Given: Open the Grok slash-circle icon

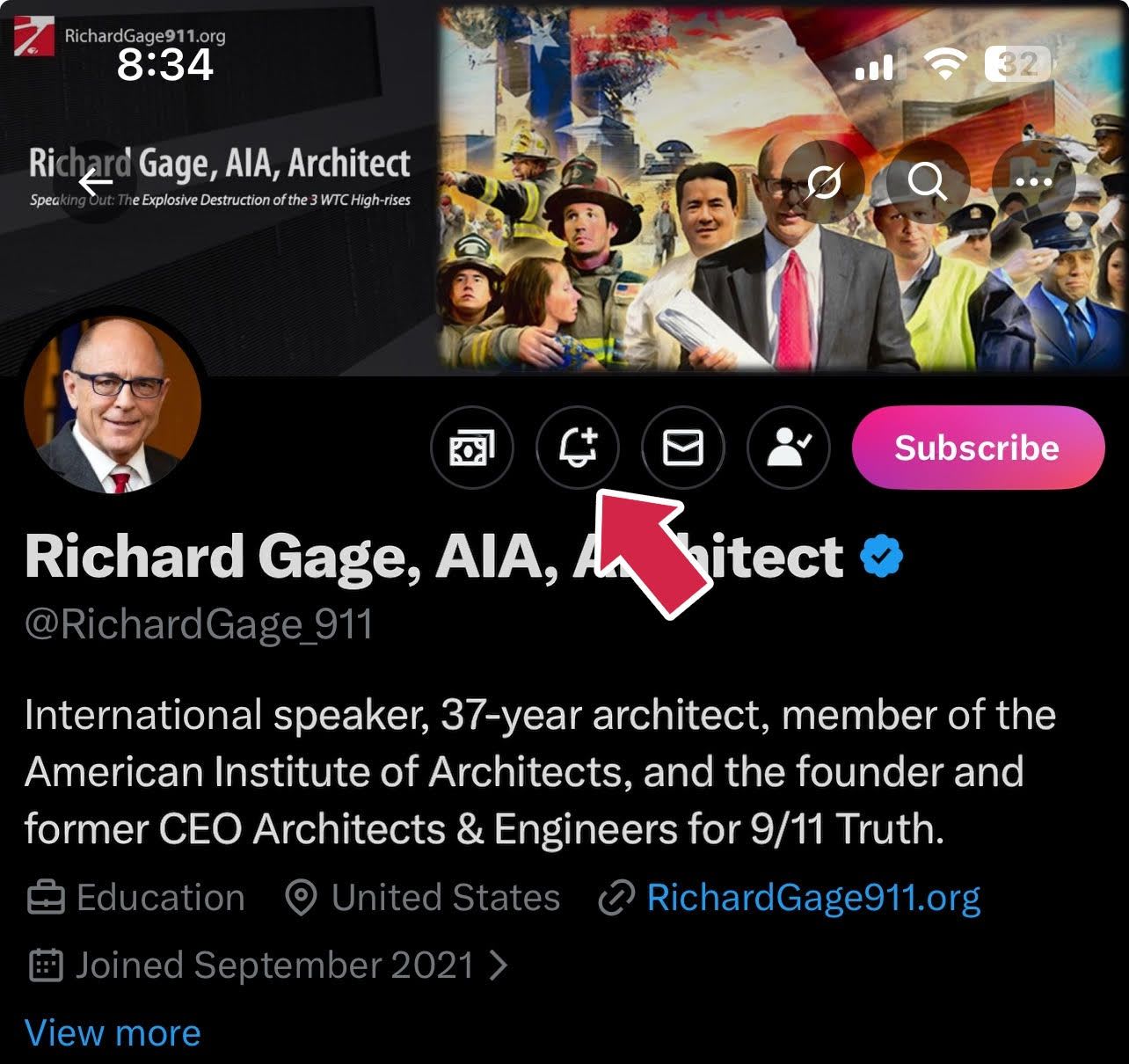Looking at the screenshot, I should tap(823, 182).
